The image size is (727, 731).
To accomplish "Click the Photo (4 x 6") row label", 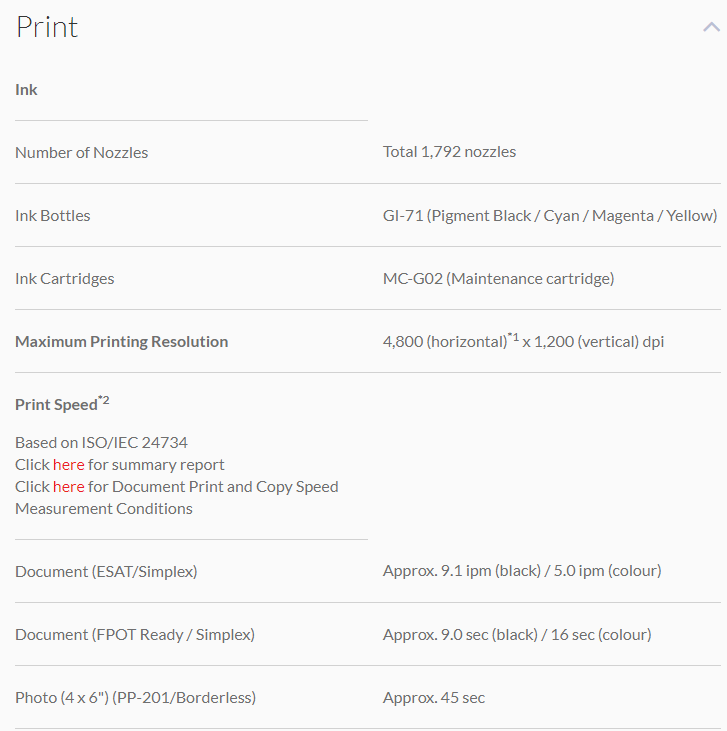I will point(135,698).
